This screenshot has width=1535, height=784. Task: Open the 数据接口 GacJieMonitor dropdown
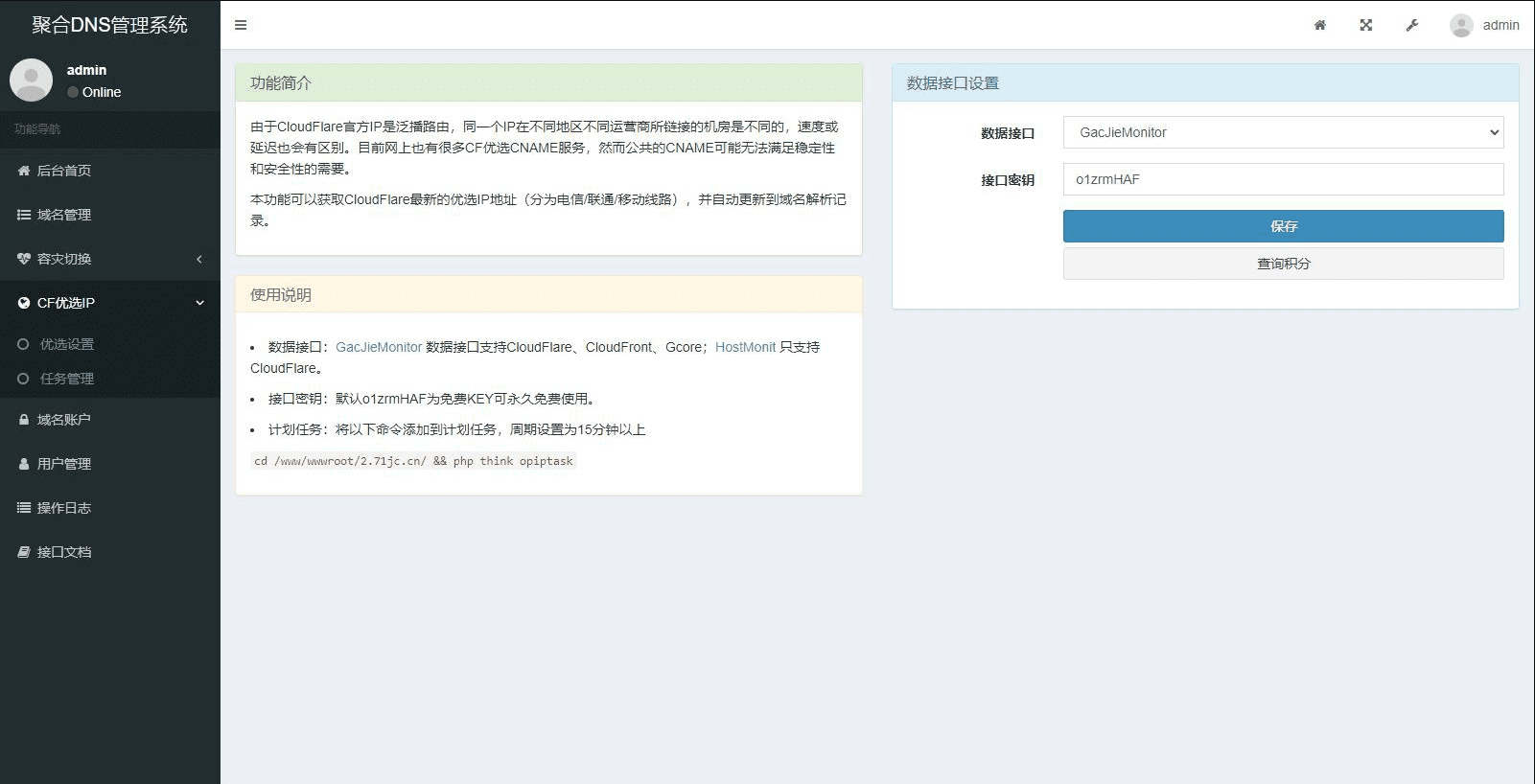[x=1283, y=132]
